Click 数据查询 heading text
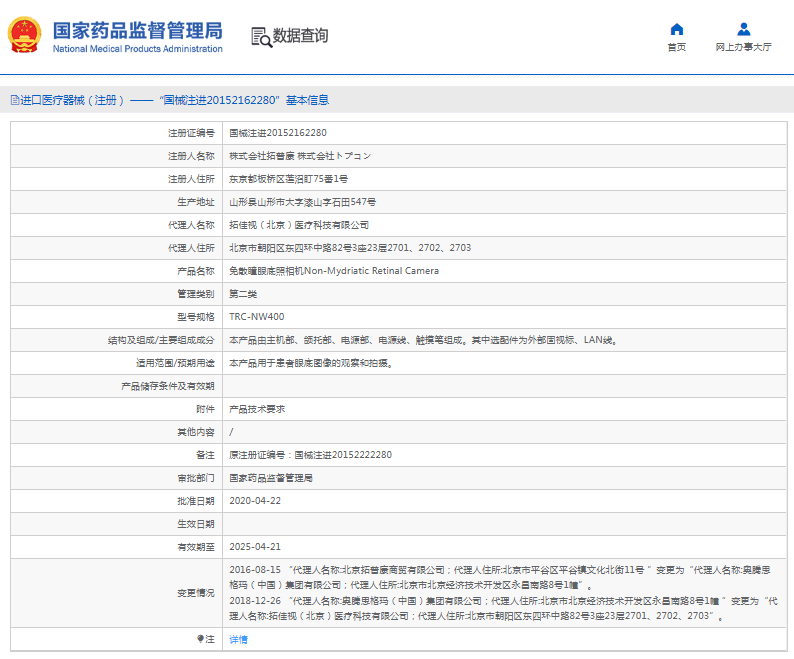This screenshot has height=659, width=794. (301, 35)
